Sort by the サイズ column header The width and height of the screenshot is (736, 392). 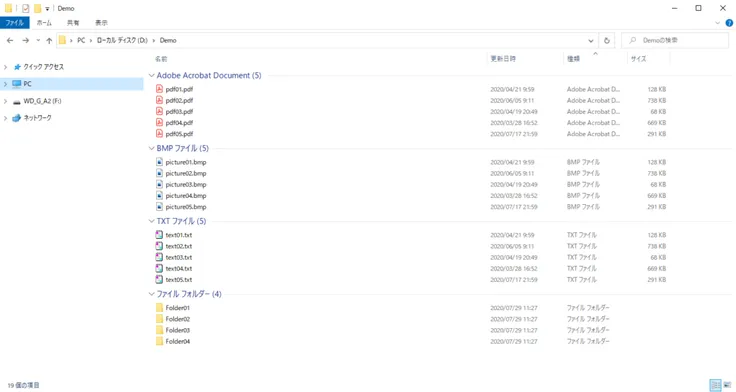[638, 59]
